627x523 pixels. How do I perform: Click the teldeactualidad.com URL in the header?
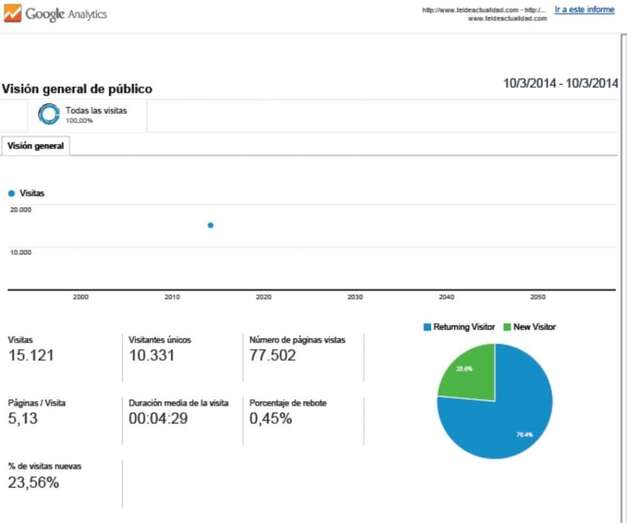coord(484,11)
